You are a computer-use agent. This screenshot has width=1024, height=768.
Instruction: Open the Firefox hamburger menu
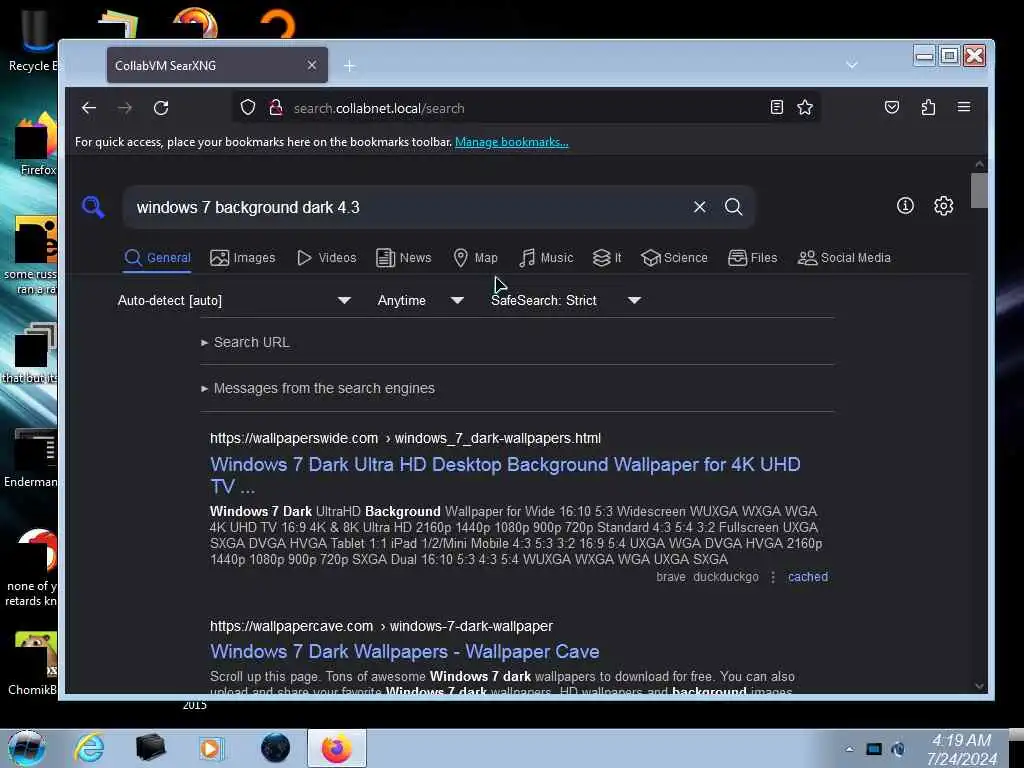(964, 107)
